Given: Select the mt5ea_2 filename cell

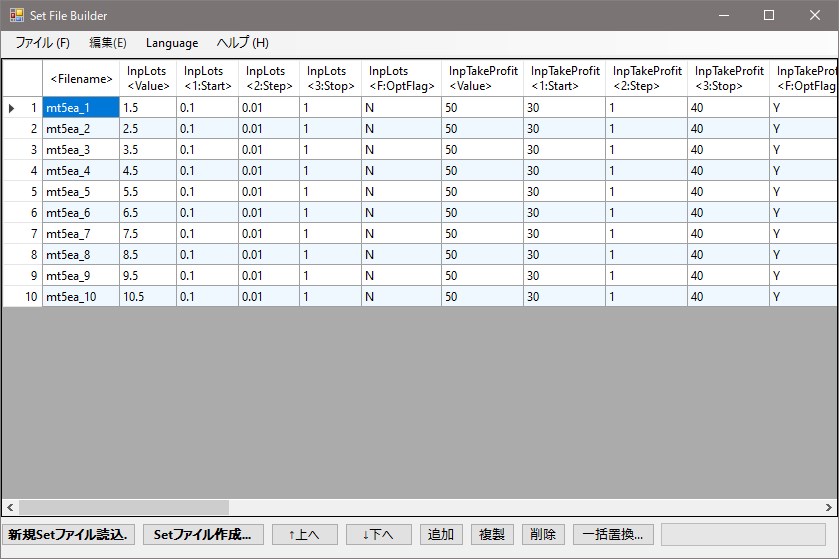Looking at the screenshot, I should coord(81,128).
